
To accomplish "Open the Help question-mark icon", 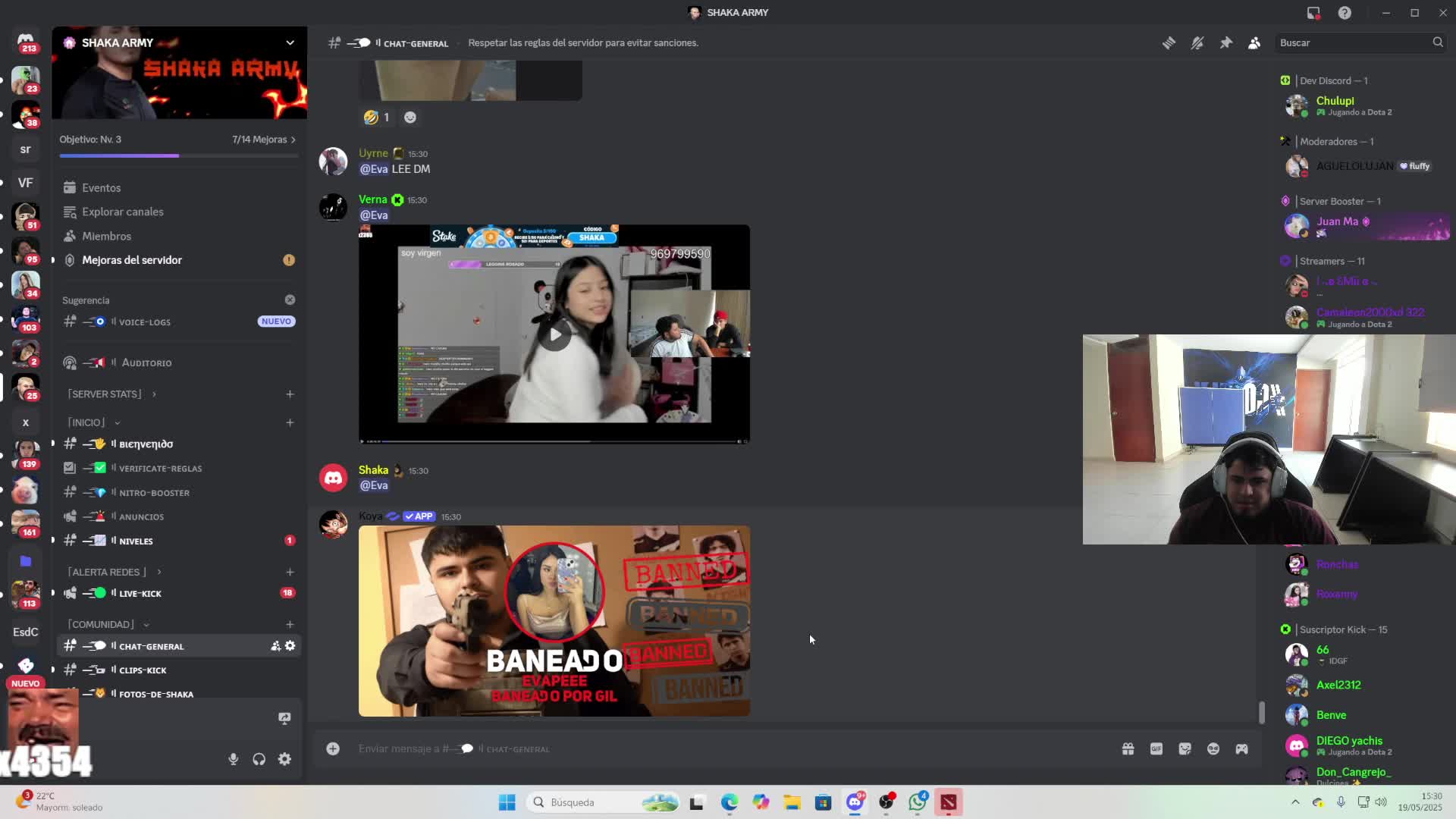I will [1345, 13].
